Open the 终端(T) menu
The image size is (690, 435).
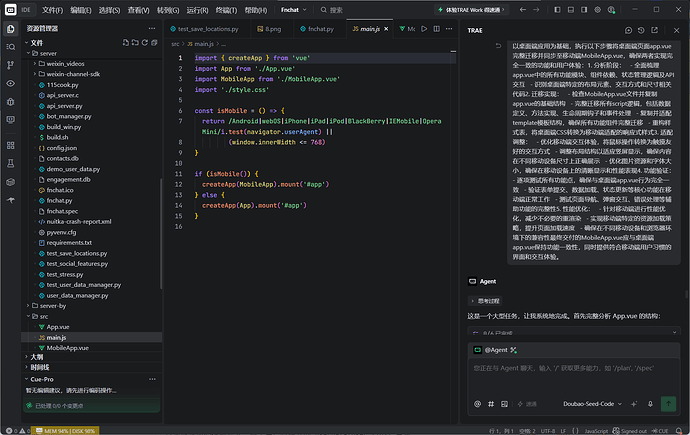(x=226, y=10)
